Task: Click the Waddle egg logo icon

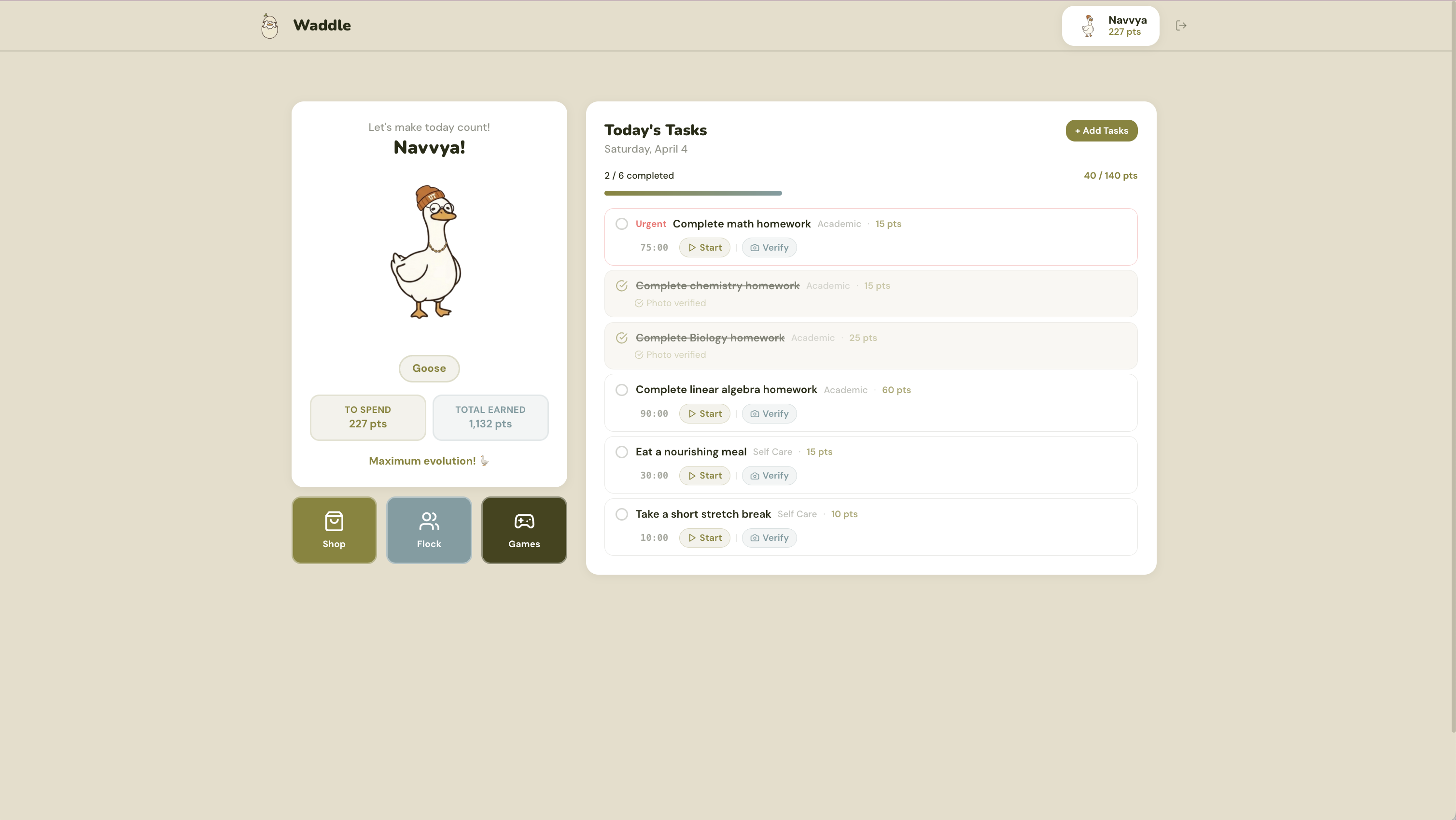Action: (269, 26)
